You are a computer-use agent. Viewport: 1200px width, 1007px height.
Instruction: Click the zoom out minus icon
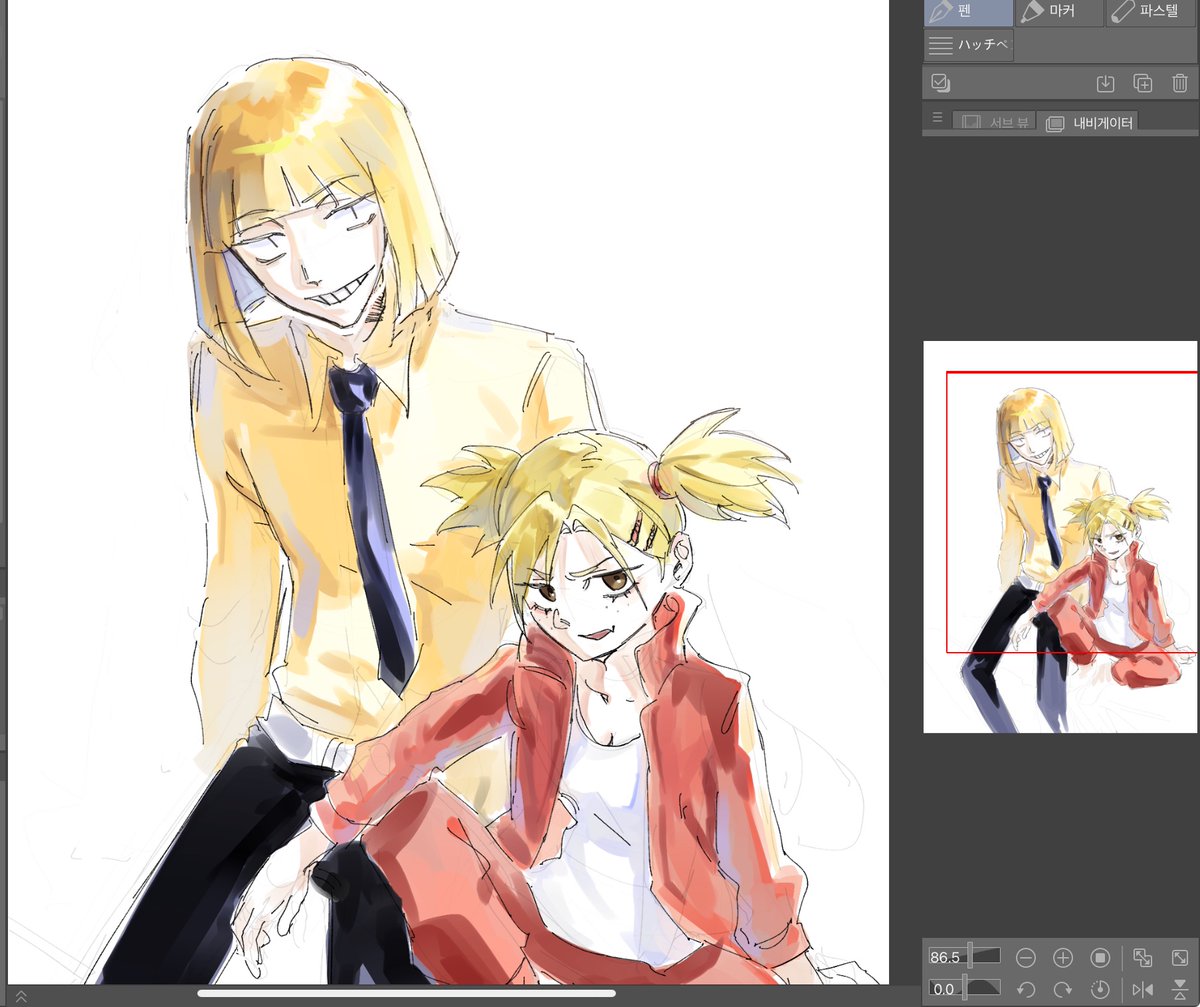(1025, 958)
